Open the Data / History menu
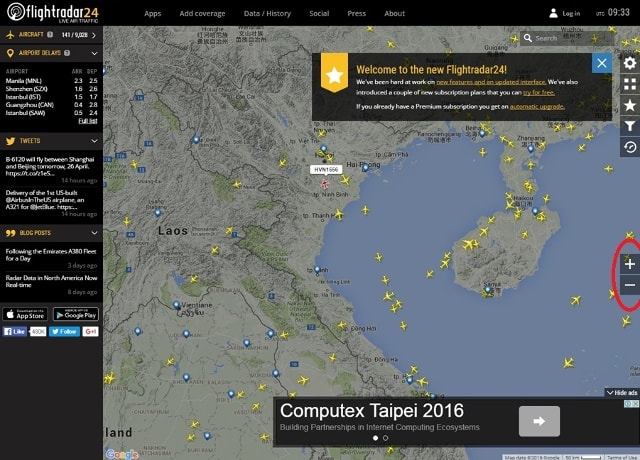The width and height of the screenshot is (640, 460). pos(267,13)
